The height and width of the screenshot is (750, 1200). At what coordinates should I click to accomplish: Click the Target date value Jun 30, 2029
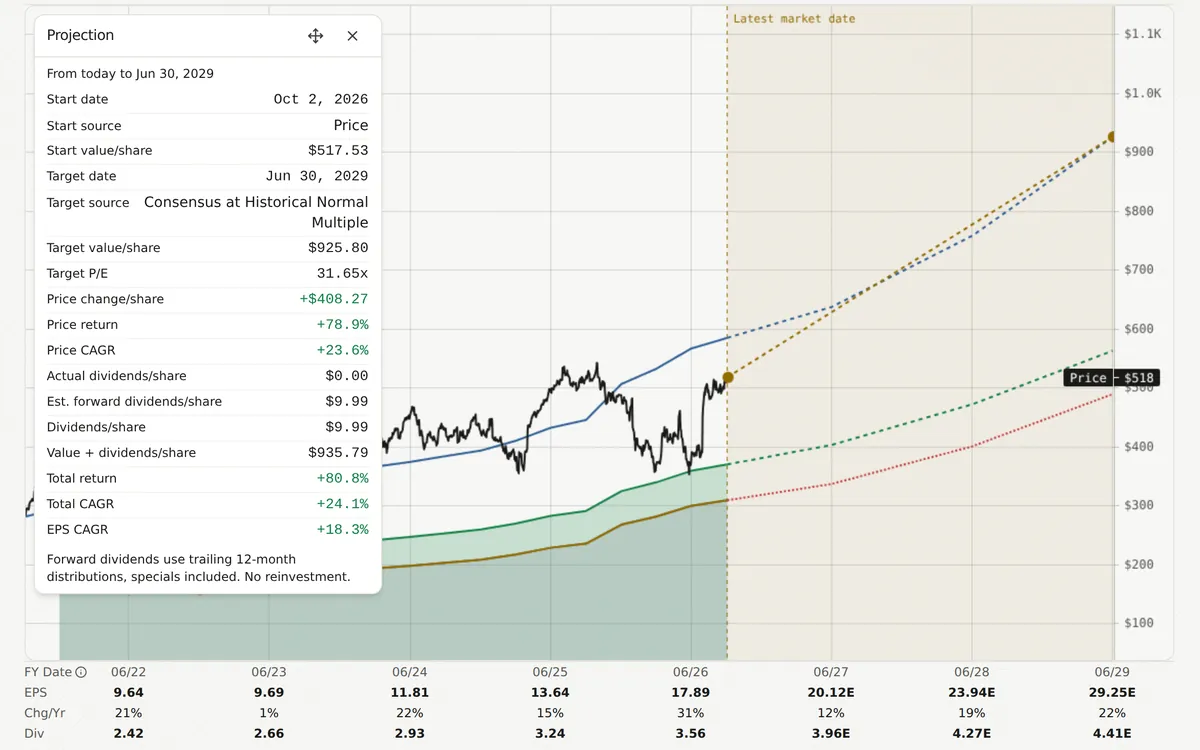tap(316, 176)
